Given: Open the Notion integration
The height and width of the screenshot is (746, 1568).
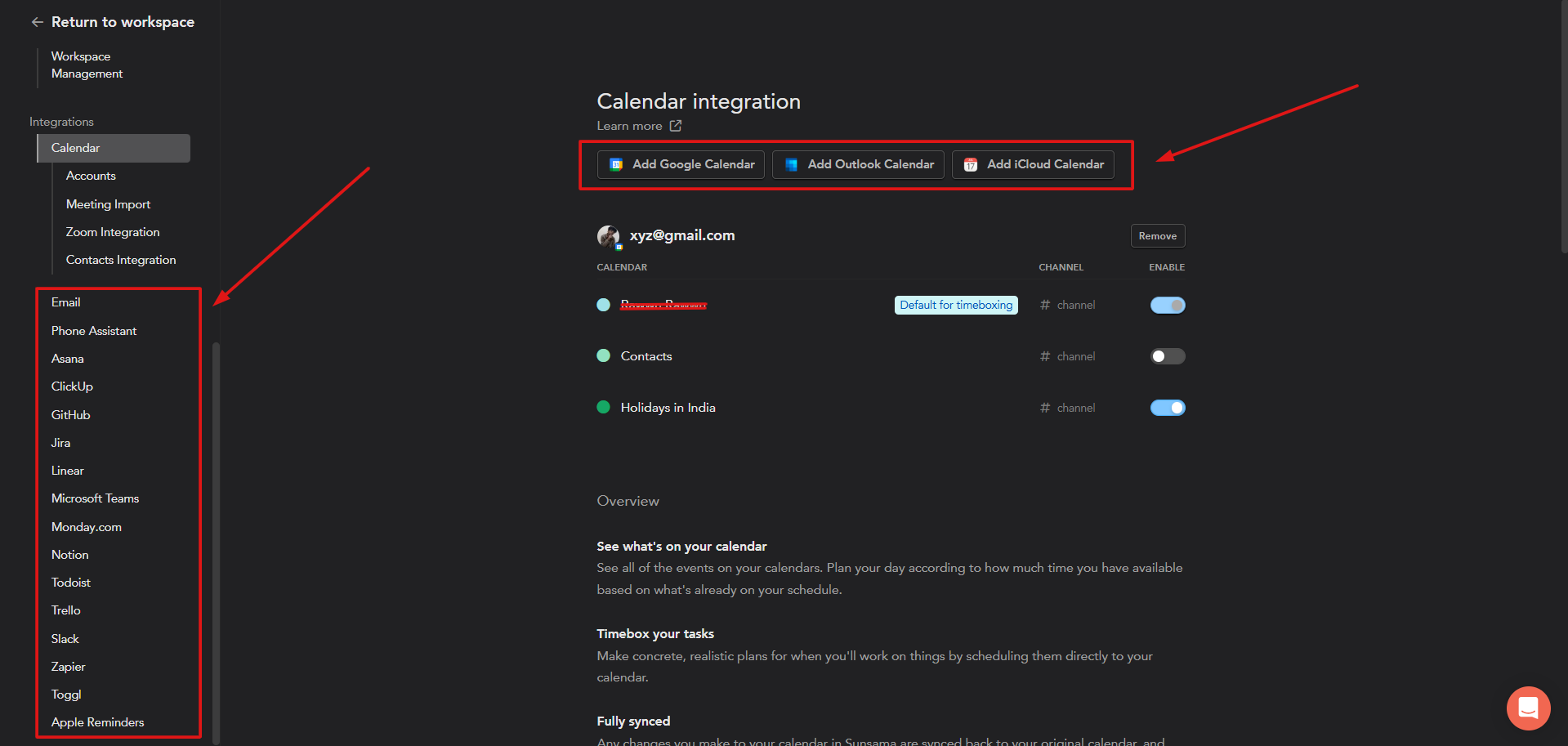Looking at the screenshot, I should pyautogui.click(x=69, y=555).
